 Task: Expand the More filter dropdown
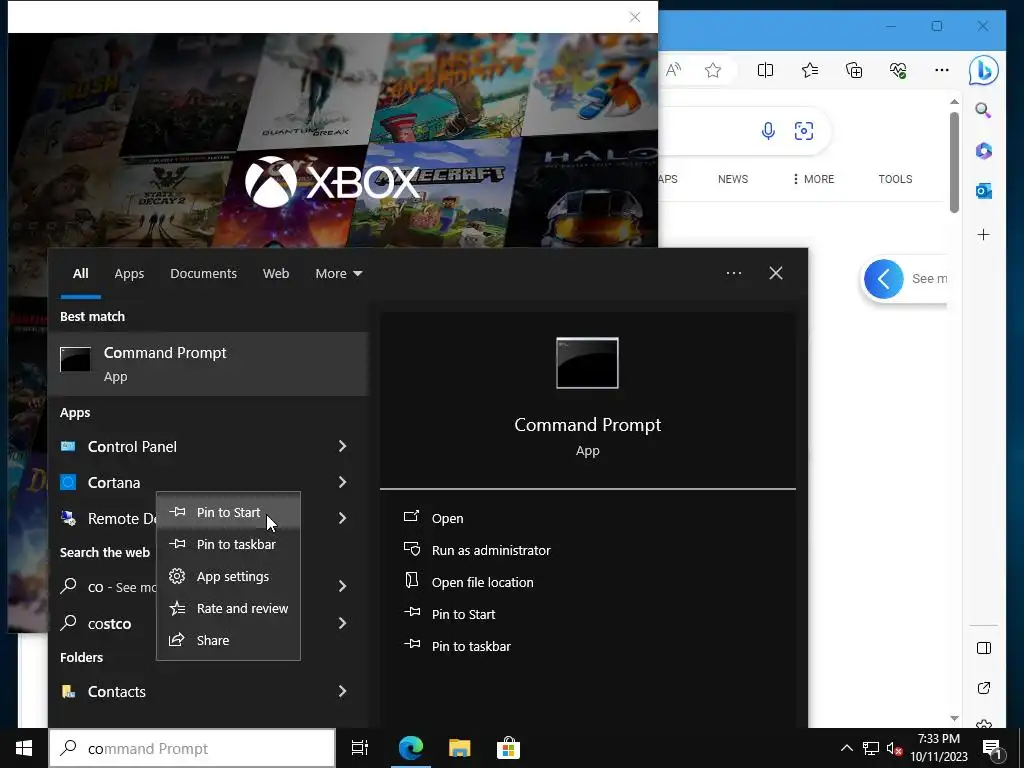(338, 274)
